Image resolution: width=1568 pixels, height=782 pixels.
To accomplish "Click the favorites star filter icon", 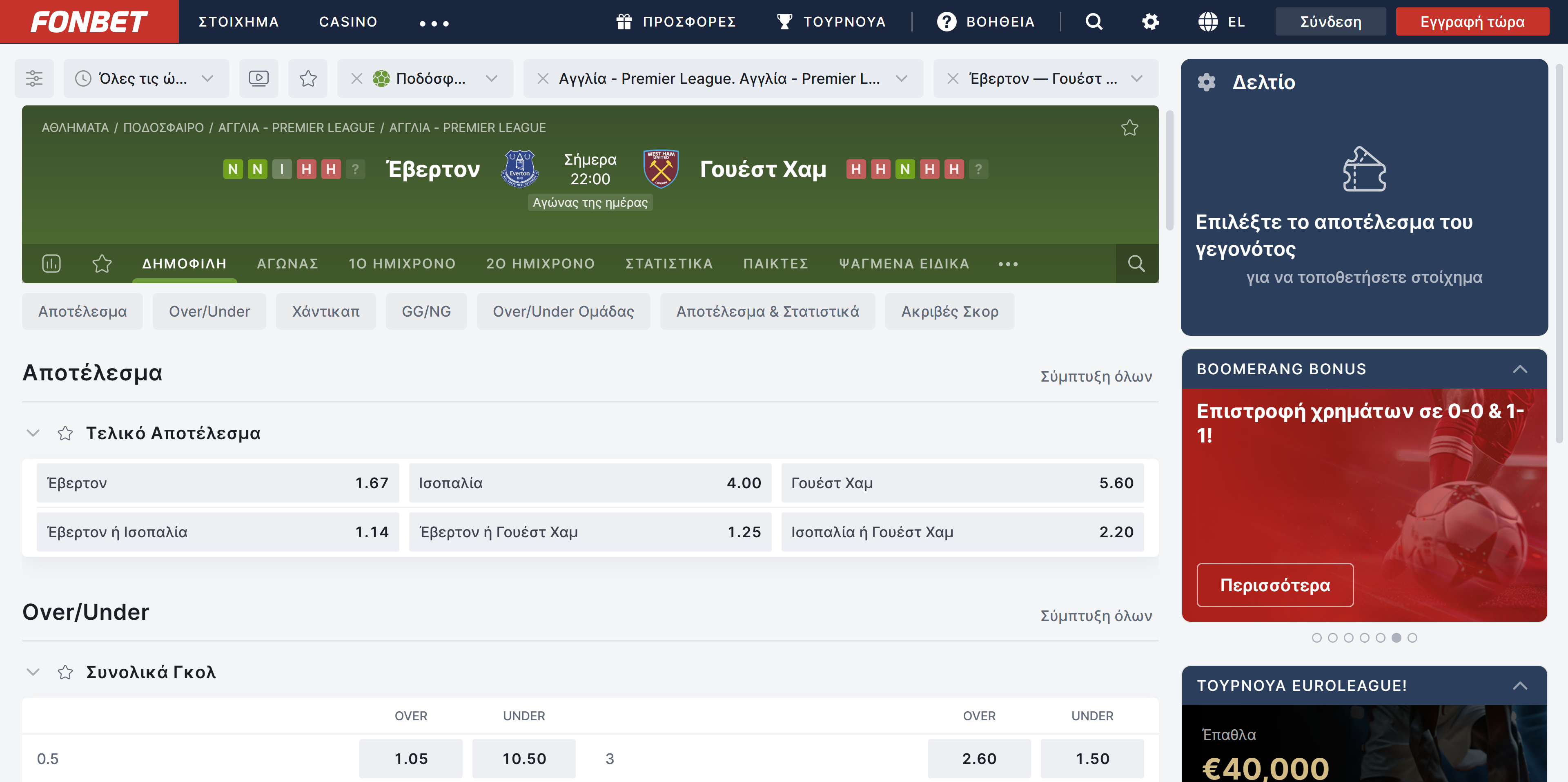I will pos(308,78).
